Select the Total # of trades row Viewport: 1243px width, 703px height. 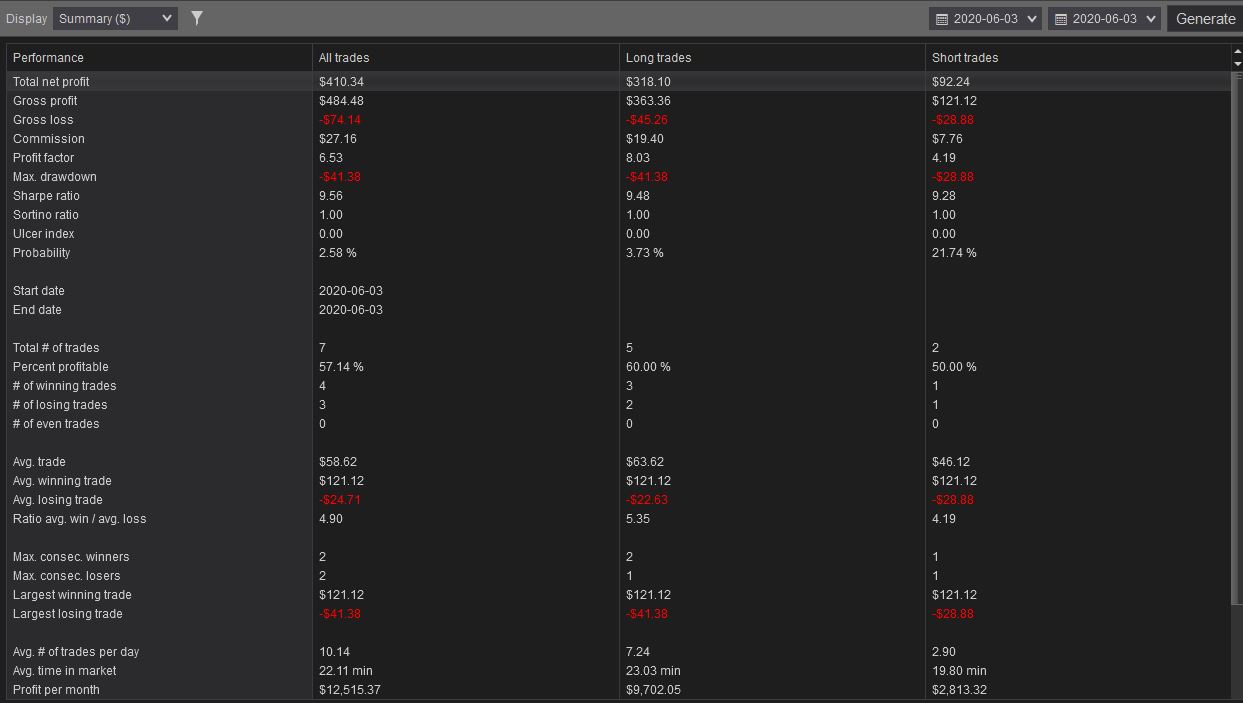[x=619, y=348]
